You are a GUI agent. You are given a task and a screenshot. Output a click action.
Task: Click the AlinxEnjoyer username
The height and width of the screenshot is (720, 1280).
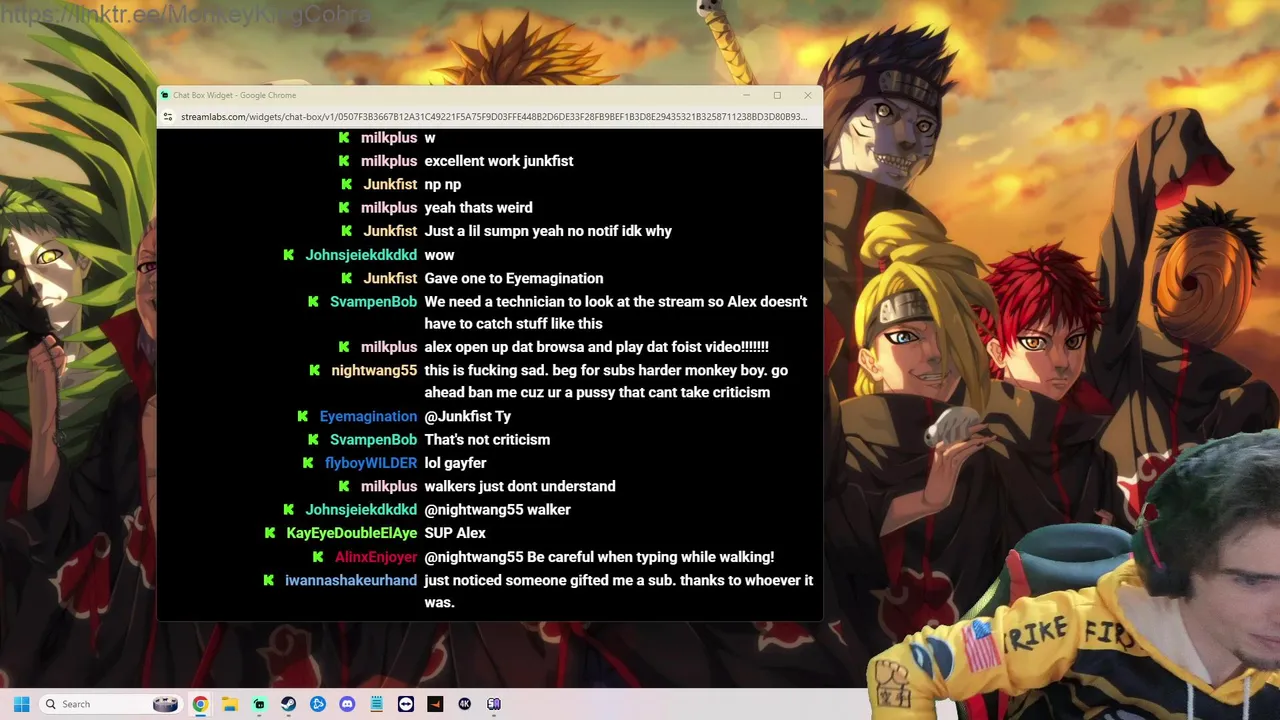(x=376, y=557)
